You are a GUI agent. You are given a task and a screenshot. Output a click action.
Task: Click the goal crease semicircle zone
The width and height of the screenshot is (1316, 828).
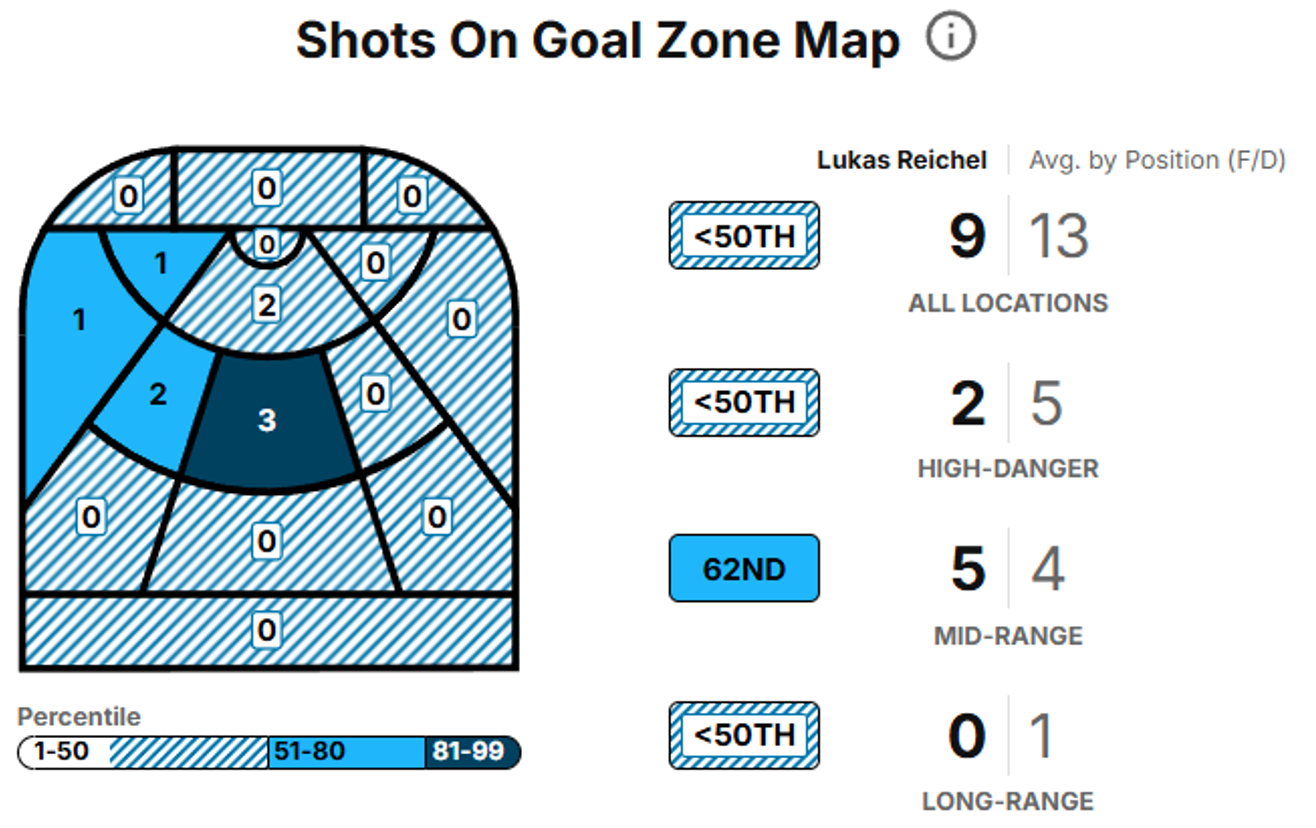(266, 243)
